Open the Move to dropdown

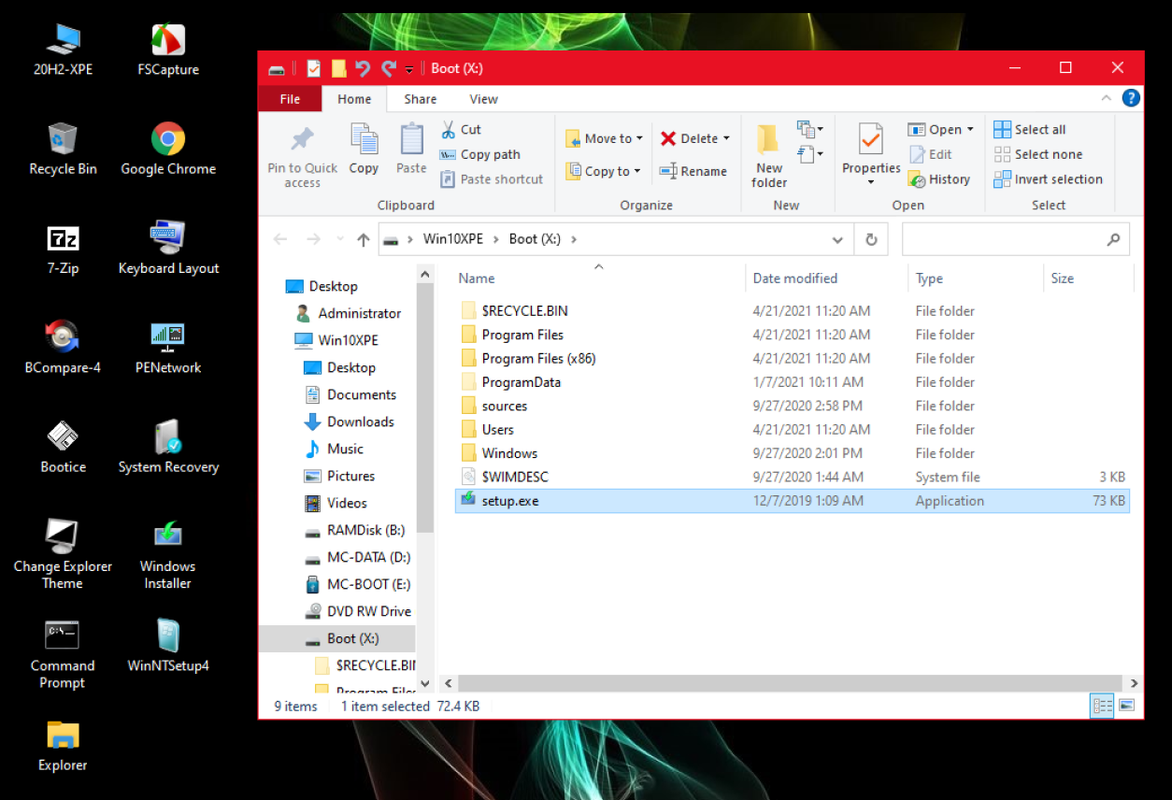(604, 138)
